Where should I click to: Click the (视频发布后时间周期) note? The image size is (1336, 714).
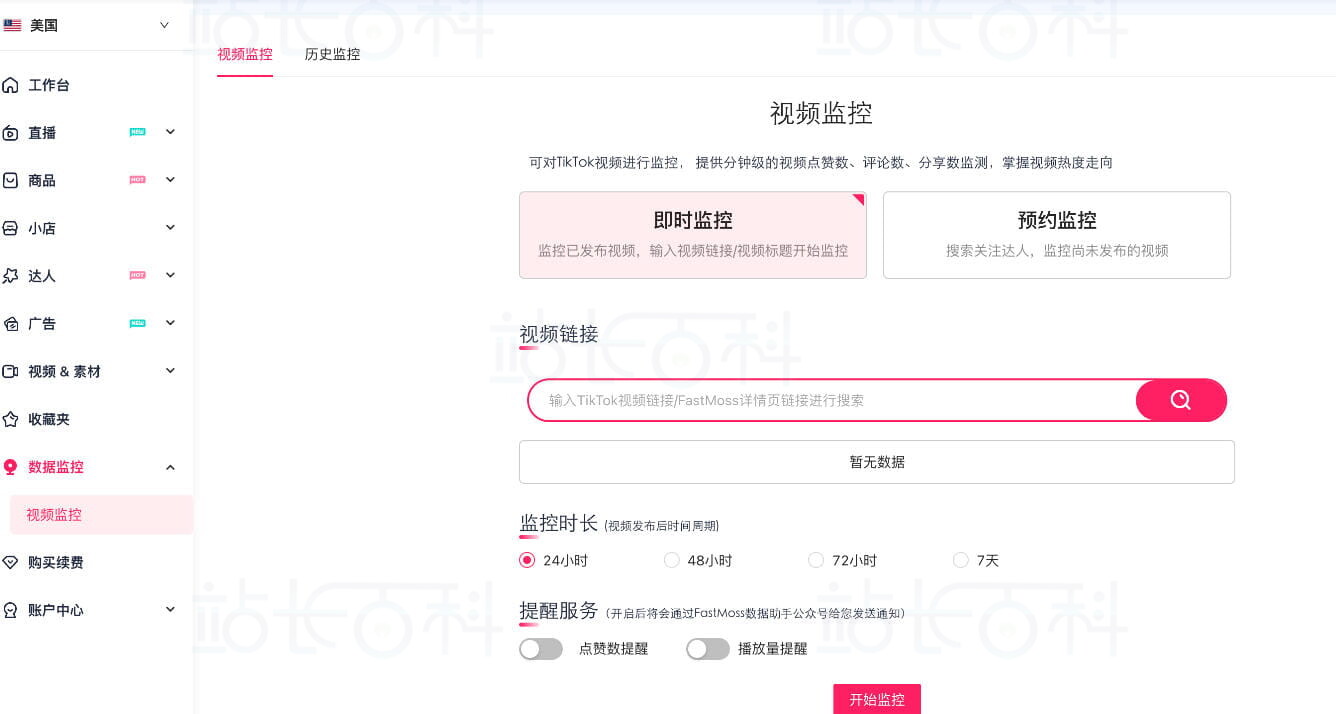coord(662,526)
